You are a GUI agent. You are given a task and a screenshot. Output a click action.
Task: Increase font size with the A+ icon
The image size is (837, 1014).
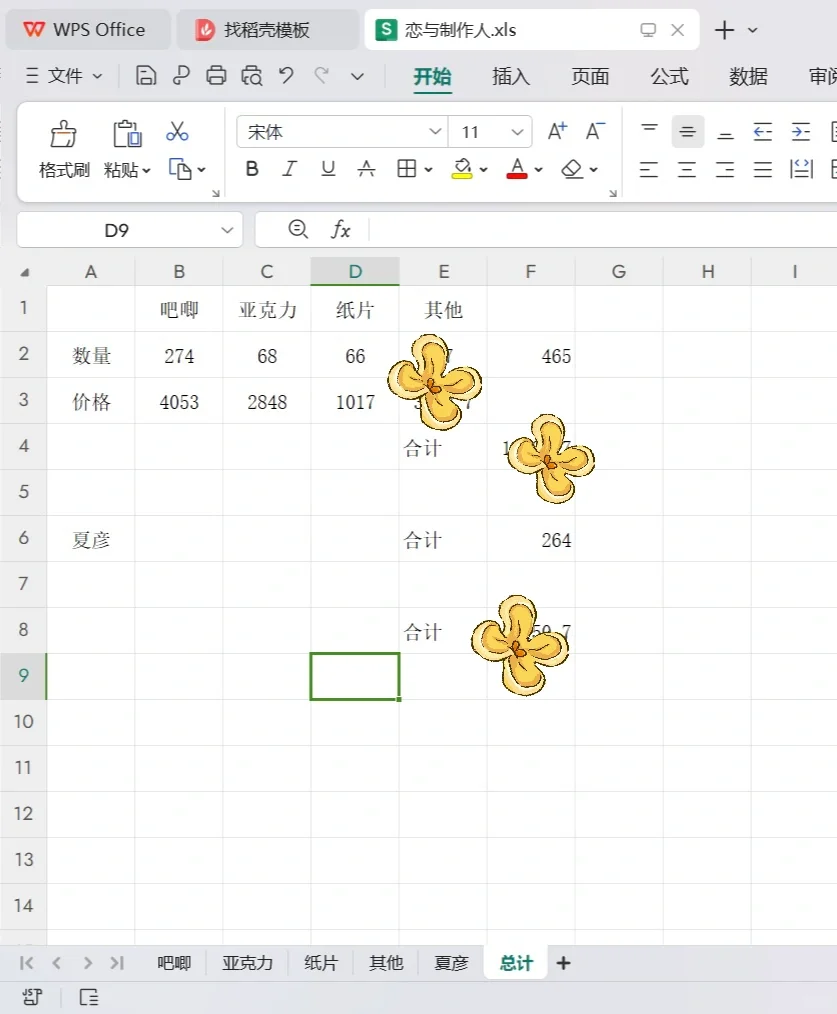556,130
